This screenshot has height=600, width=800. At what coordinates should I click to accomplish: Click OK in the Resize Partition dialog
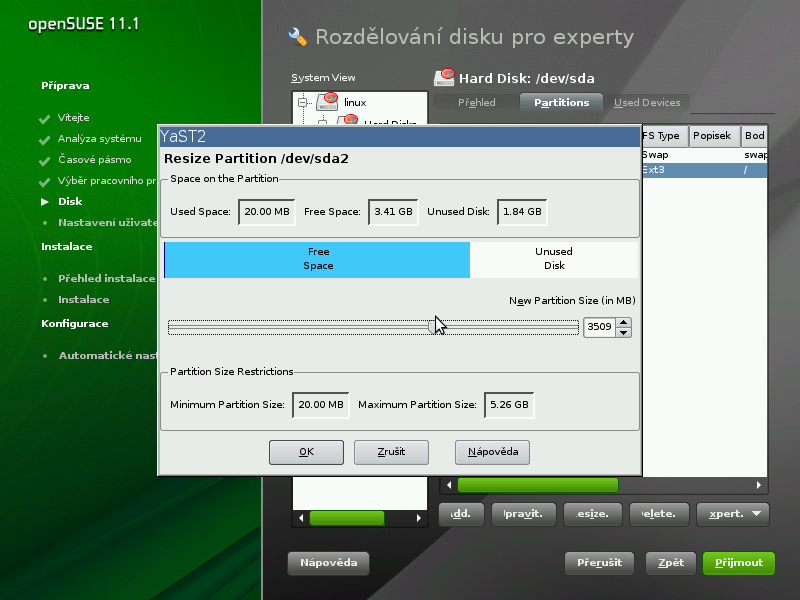point(306,452)
